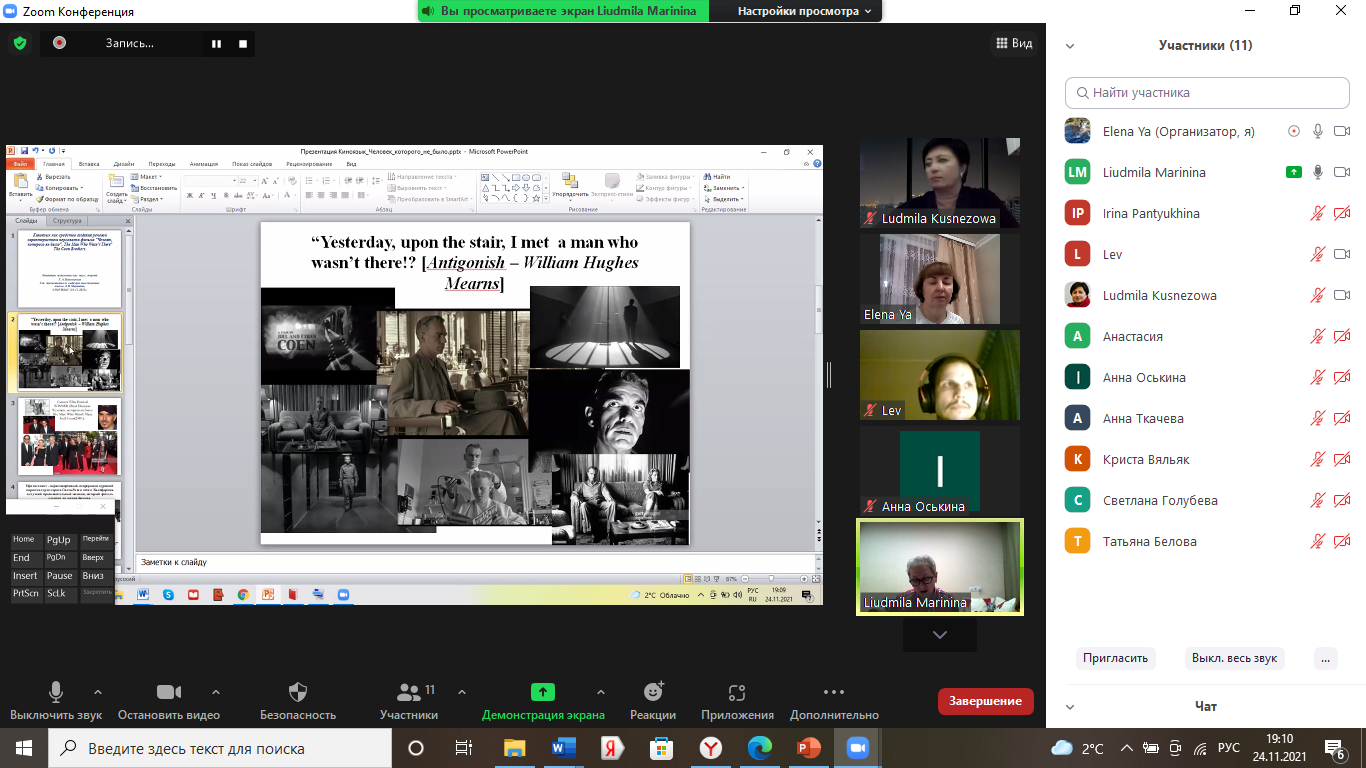Select Ludmila Kusnezowa video tile
1366x768 pixels.
click(x=940, y=183)
